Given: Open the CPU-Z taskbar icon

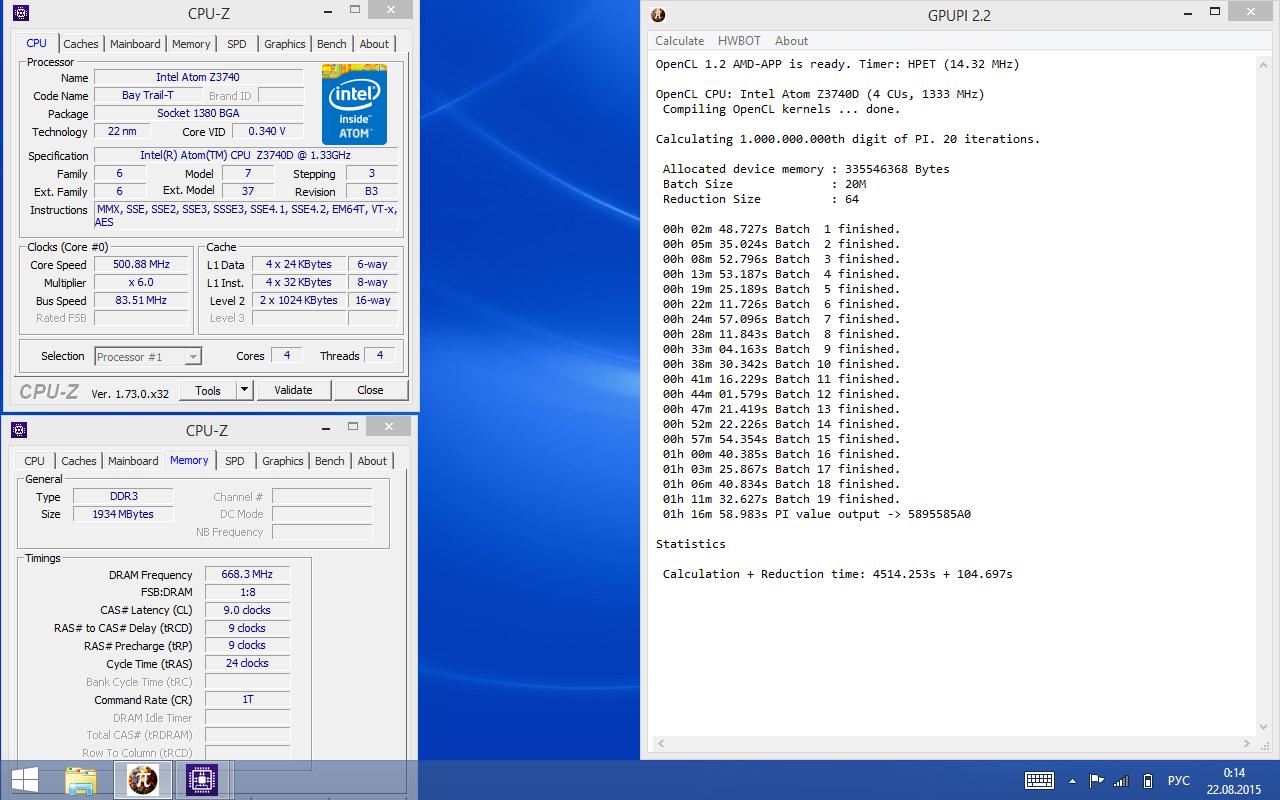Looking at the screenshot, I should click(202, 780).
